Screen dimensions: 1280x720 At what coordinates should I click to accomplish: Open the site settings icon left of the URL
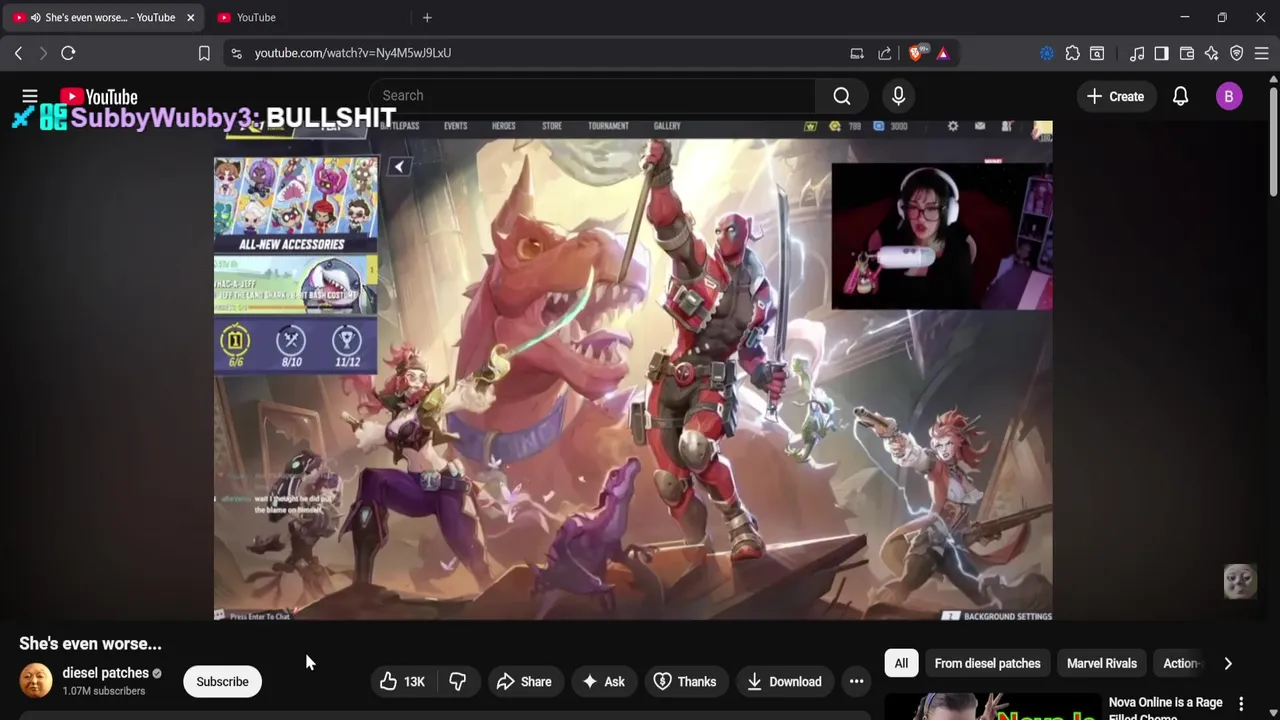coord(236,53)
